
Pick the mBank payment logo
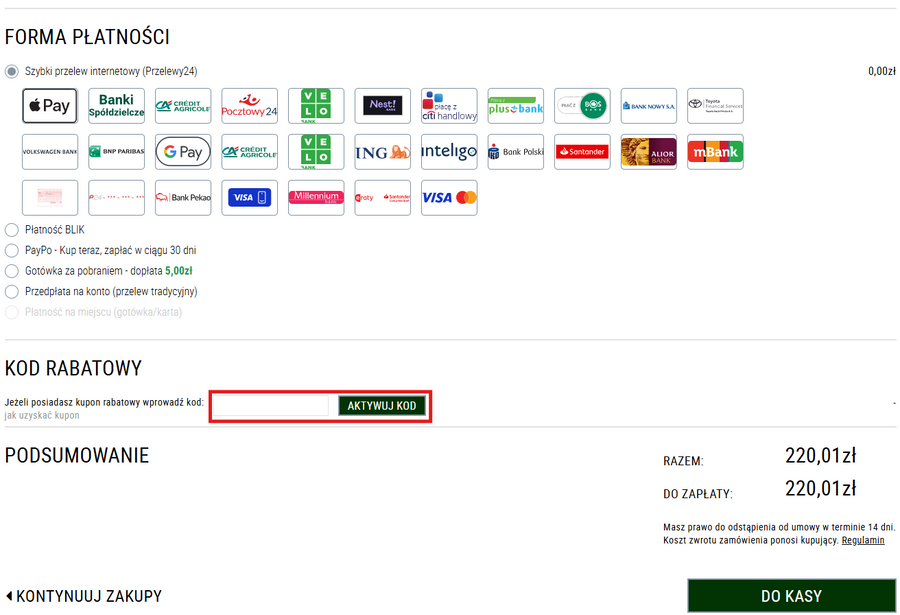(715, 152)
